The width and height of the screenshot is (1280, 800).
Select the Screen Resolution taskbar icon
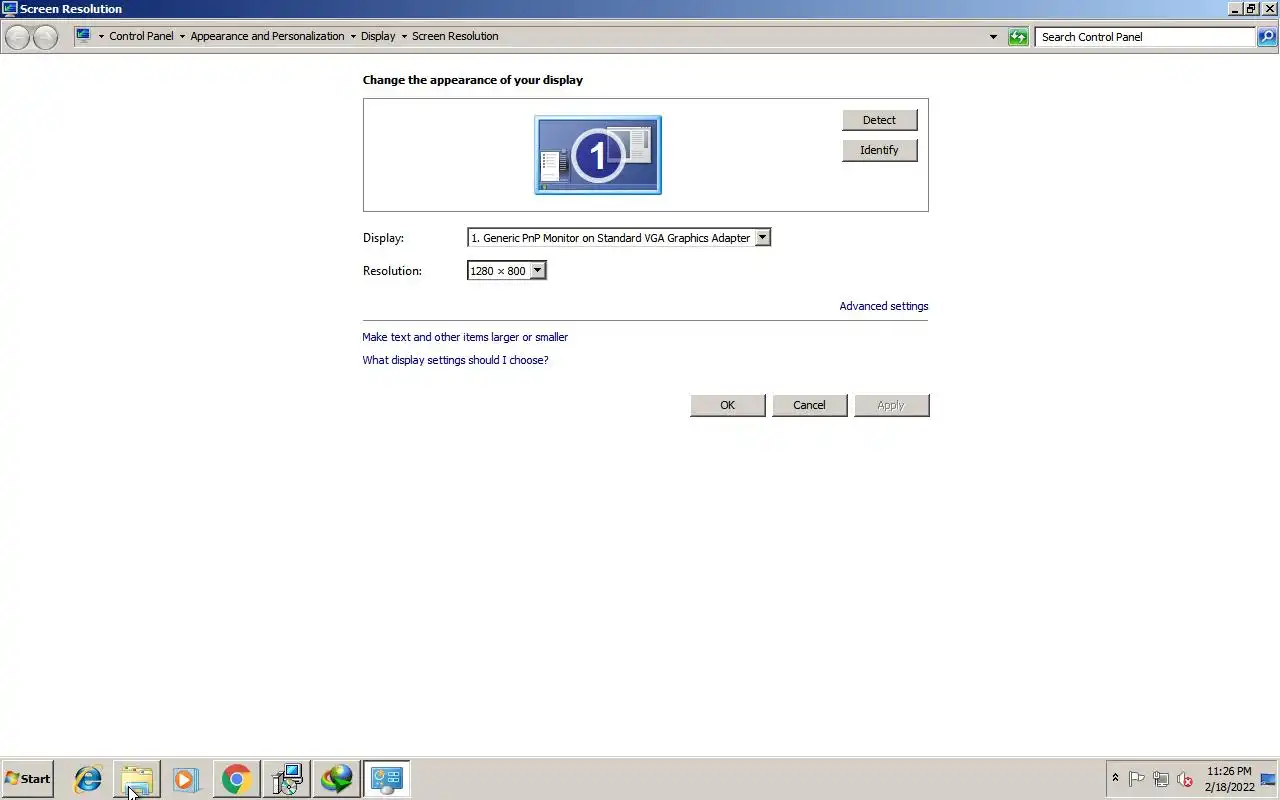386,779
